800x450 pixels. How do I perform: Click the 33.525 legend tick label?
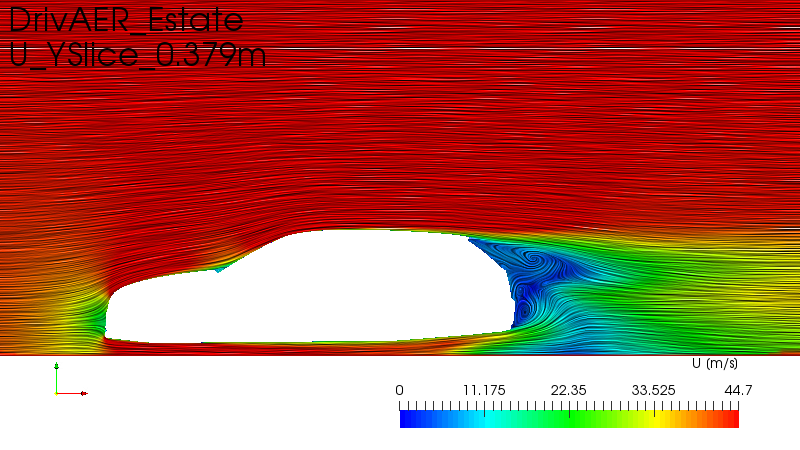coord(653,390)
